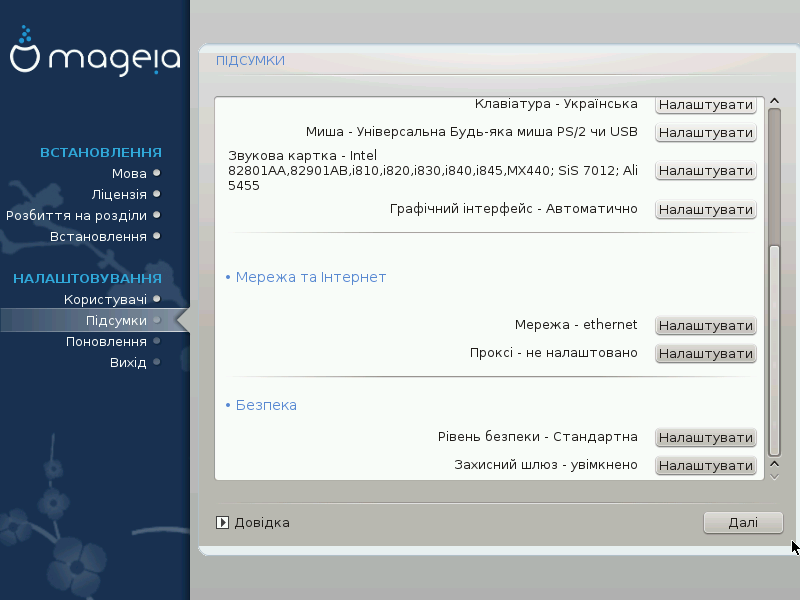Click the second up arrow above the scrollbar down arrow

point(774,464)
